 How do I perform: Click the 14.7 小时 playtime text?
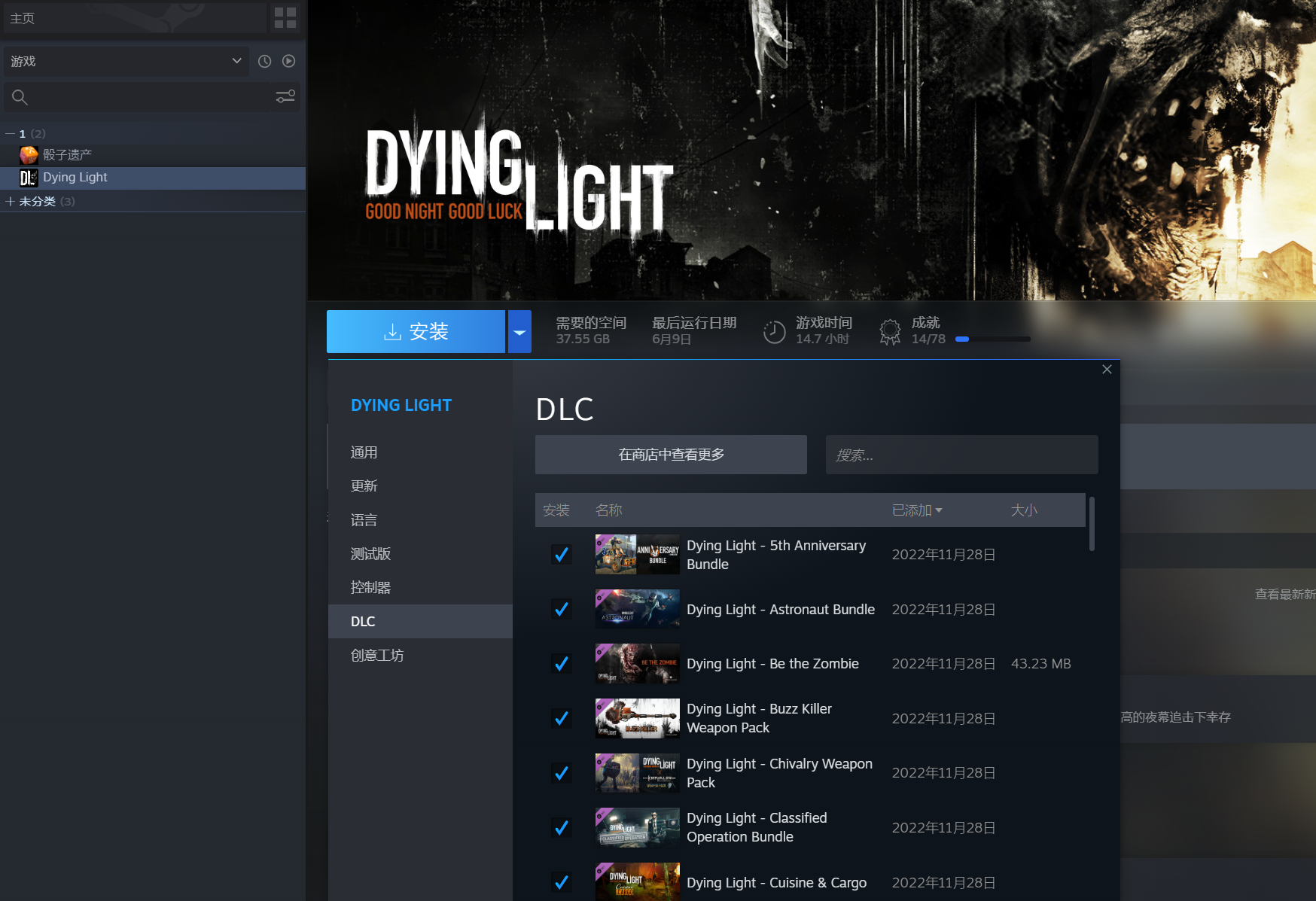pyautogui.click(x=822, y=339)
